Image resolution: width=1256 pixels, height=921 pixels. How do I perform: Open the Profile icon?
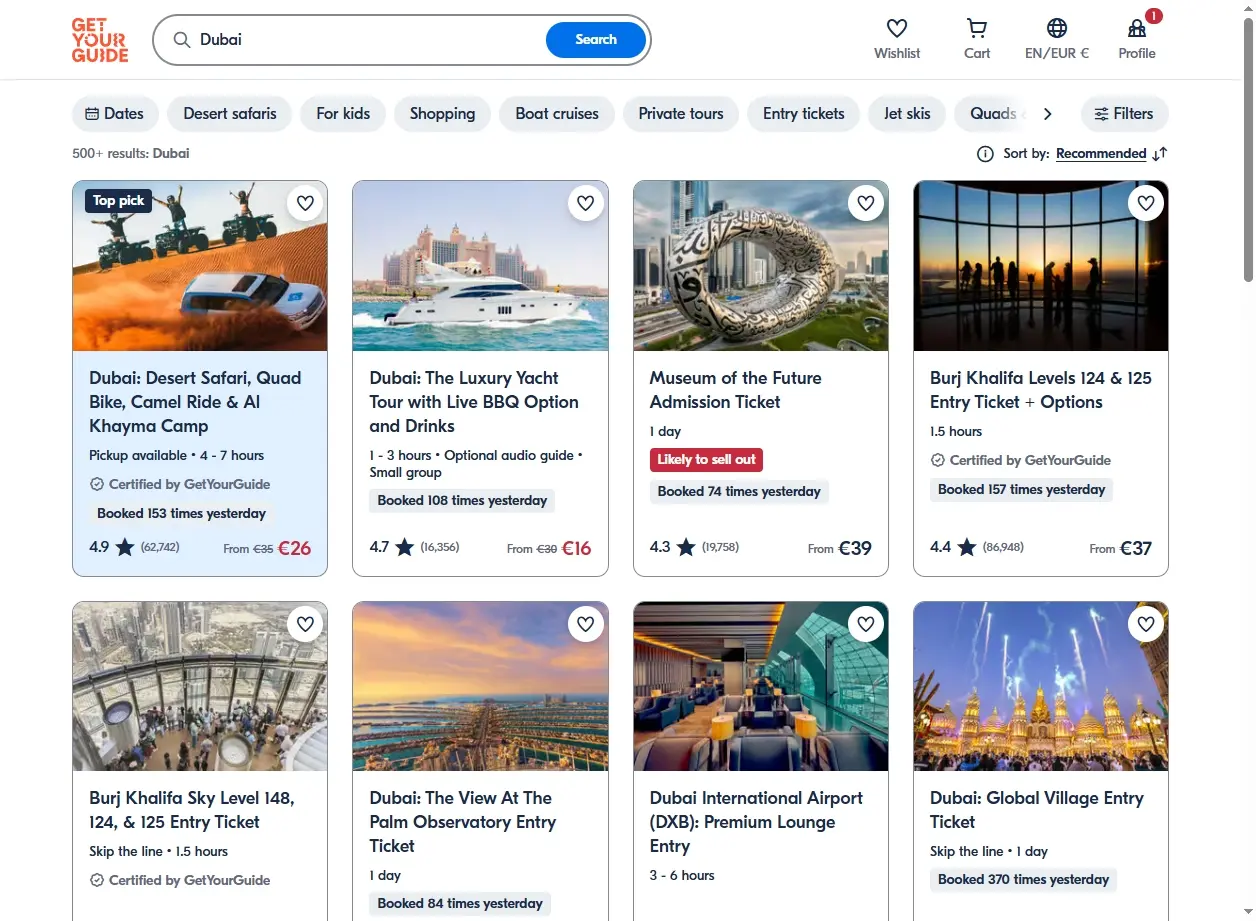click(1137, 29)
